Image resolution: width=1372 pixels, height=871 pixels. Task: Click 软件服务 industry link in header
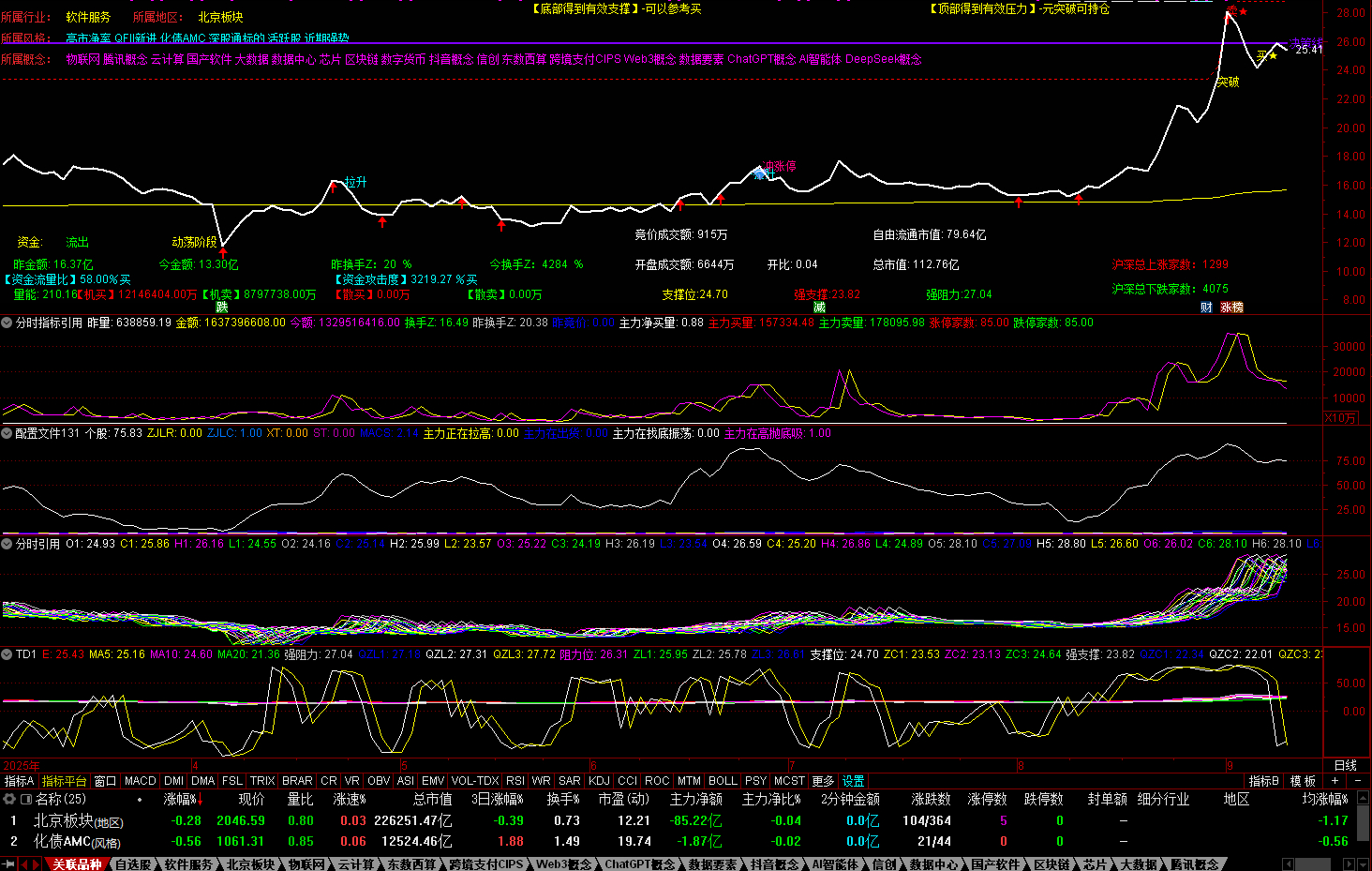[x=88, y=17]
